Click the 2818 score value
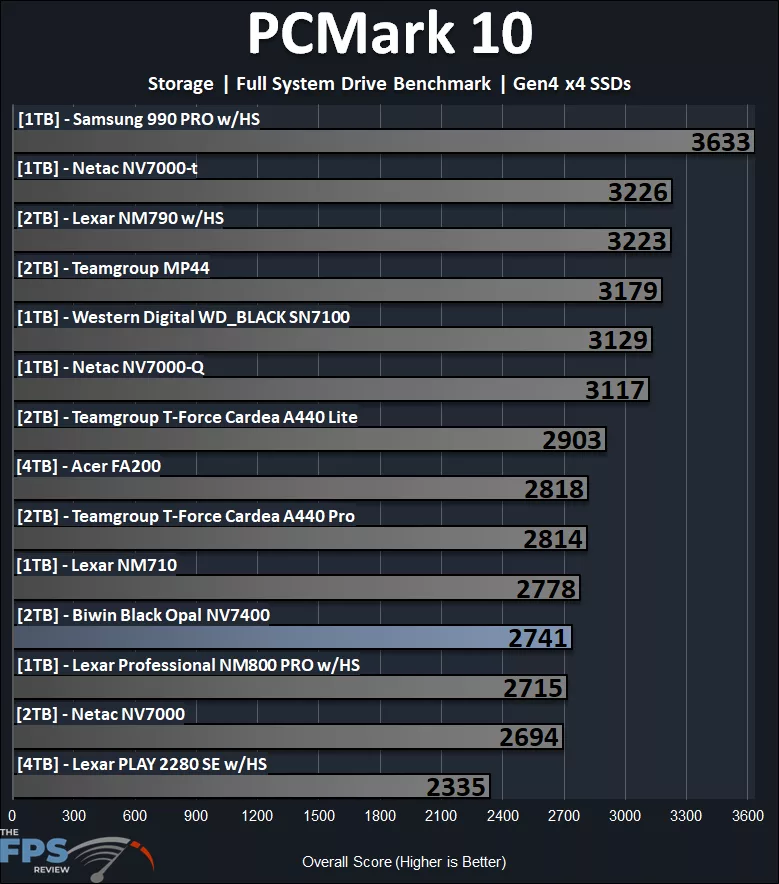This screenshot has height=884, width=779. point(554,489)
